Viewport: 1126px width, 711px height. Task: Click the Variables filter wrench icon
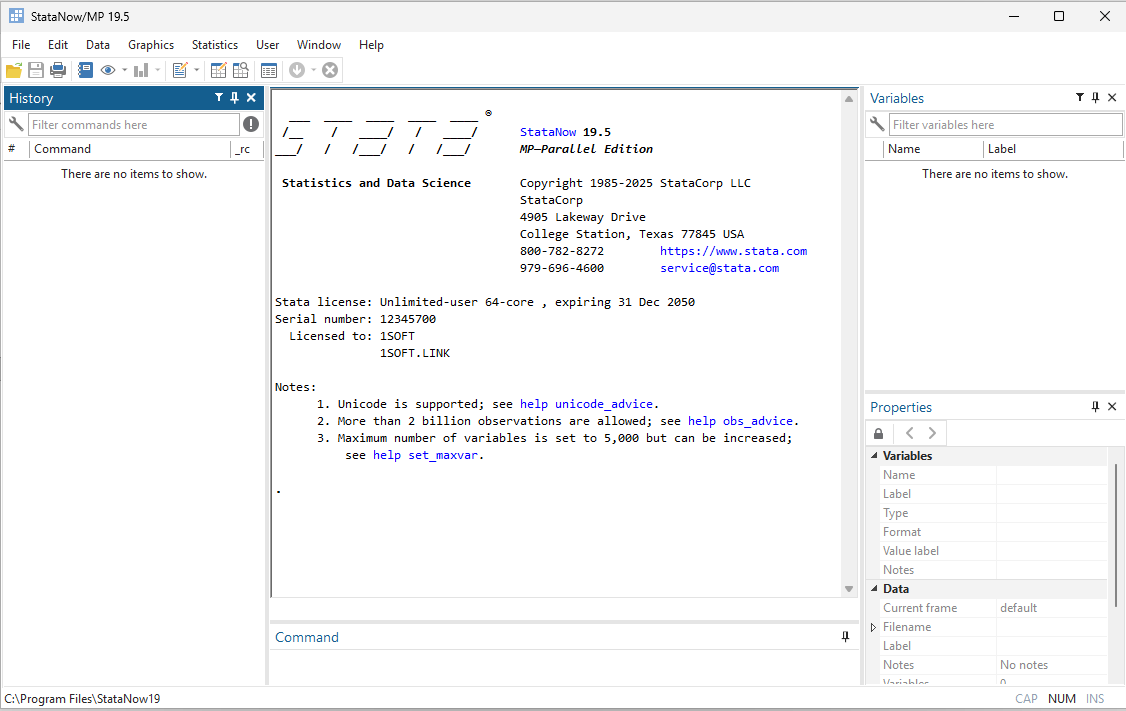click(x=877, y=124)
